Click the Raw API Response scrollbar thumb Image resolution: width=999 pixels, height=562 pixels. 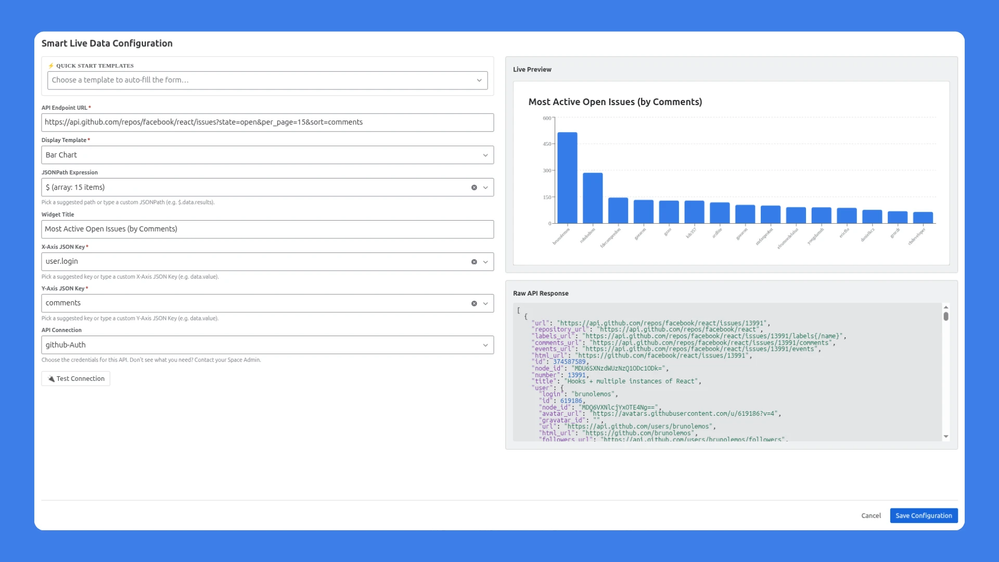click(945, 316)
